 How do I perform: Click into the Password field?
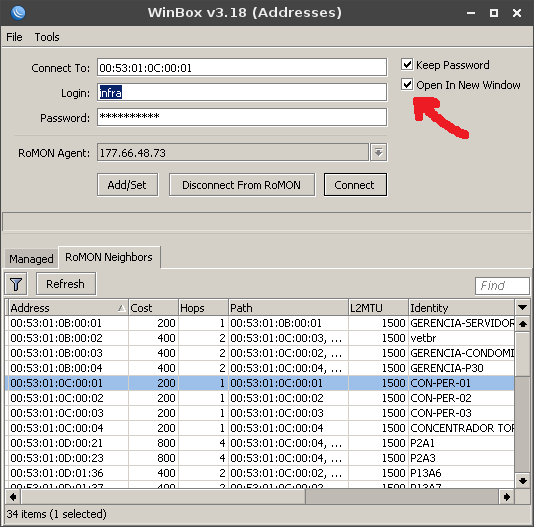coord(242,118)
